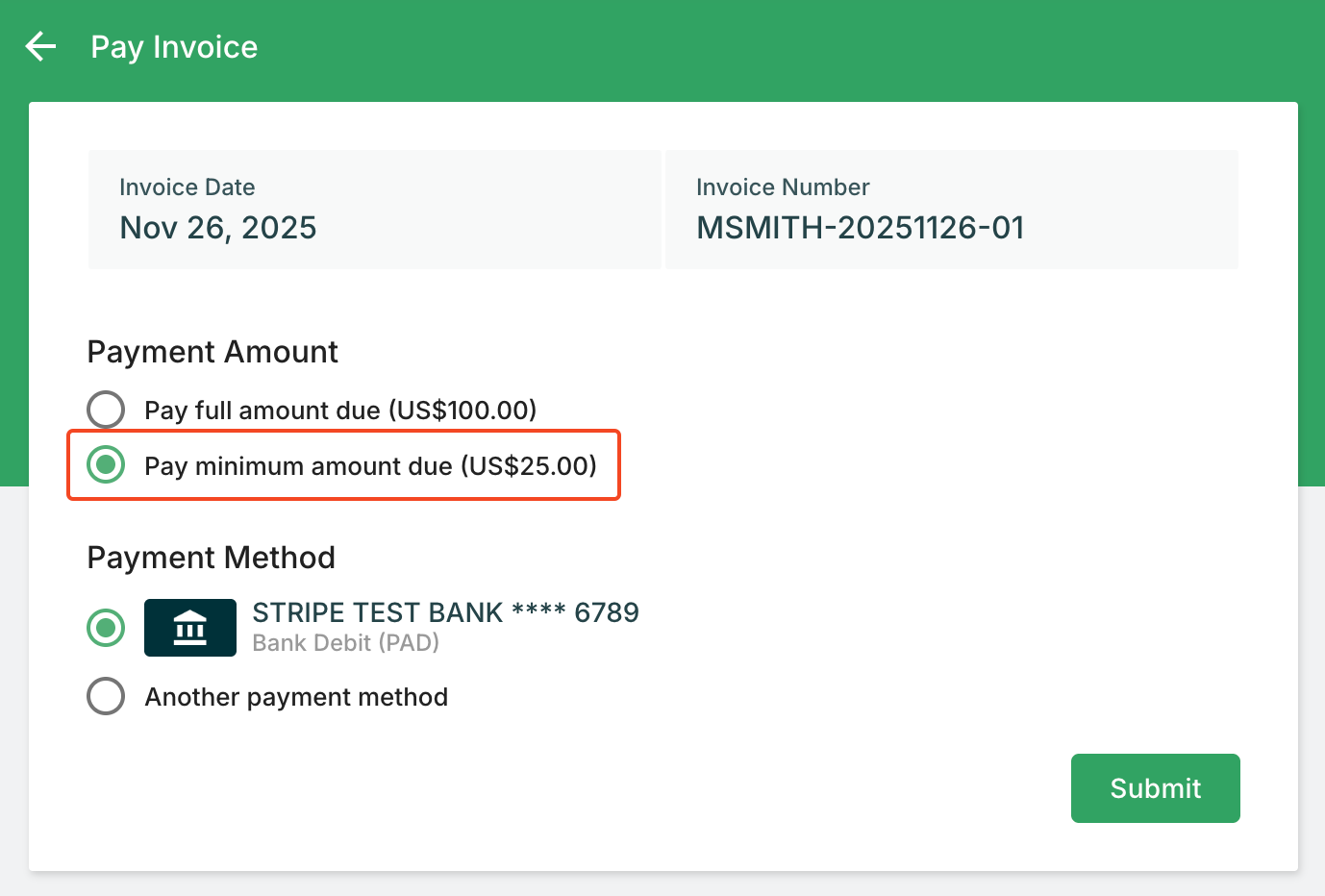Click the "Pay full amount due (US$100.00)" label
The height and width of the screenshot is (896, 1325).
coord(340,411)
